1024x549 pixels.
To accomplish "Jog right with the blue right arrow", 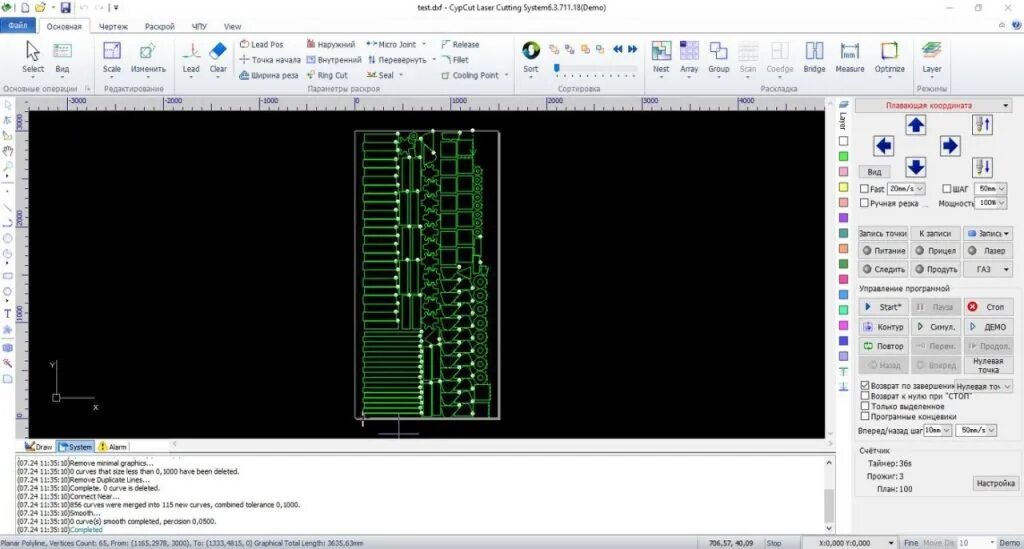I will point(950,146).
